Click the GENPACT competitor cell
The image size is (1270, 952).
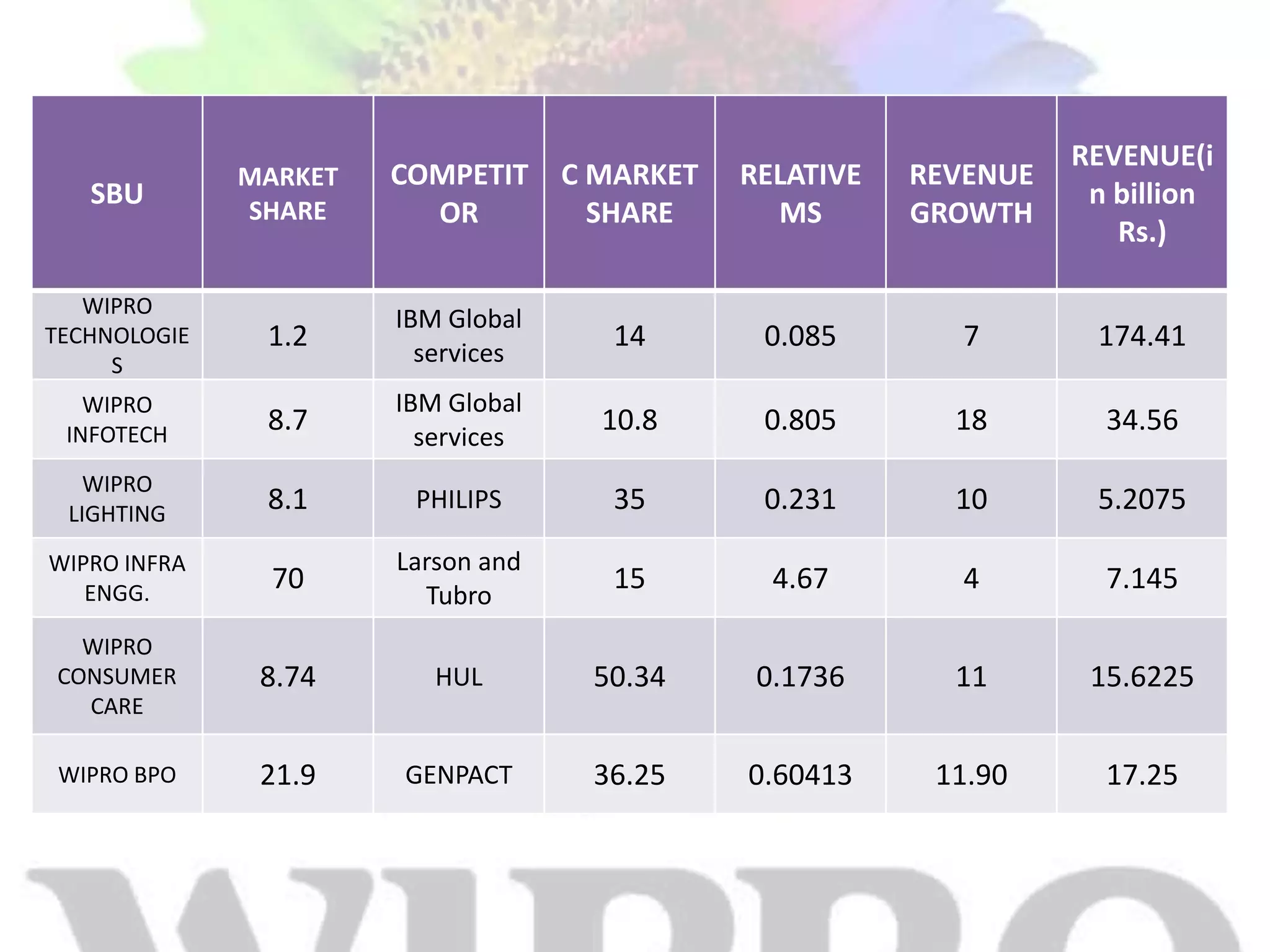point(459,775)
